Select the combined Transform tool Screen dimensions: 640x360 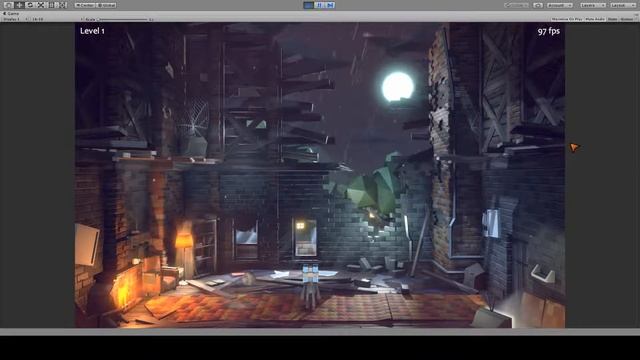[63, 5]
